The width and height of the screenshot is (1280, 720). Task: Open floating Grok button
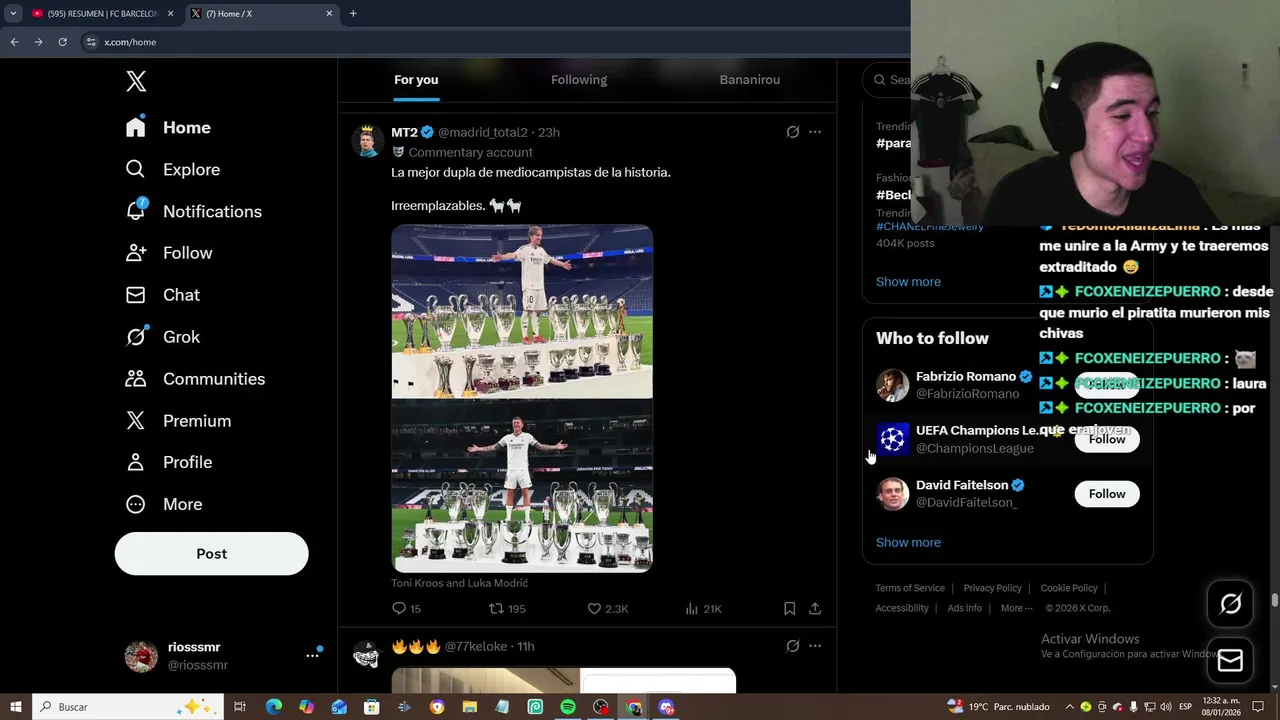1230,604
